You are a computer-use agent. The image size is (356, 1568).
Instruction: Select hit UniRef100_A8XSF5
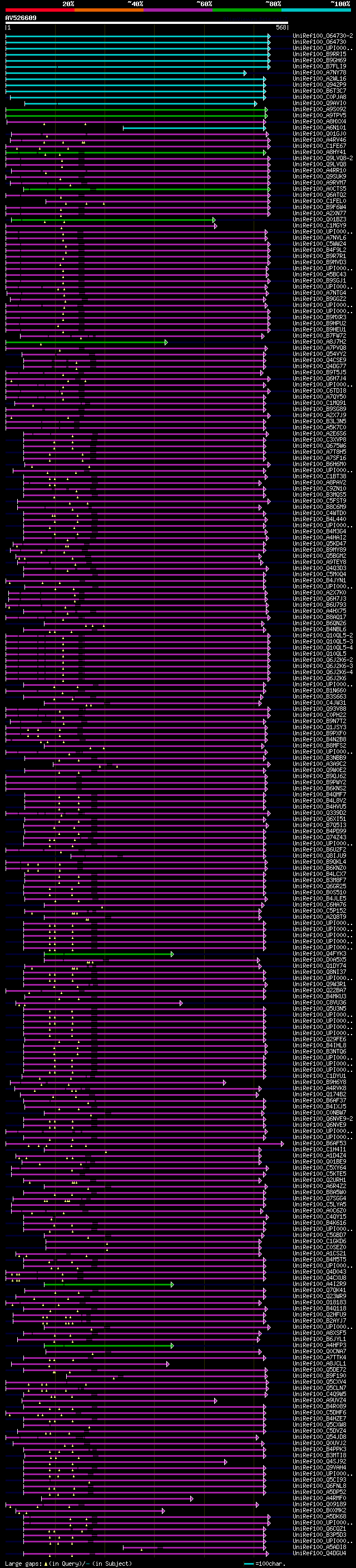pos(319,1332)
